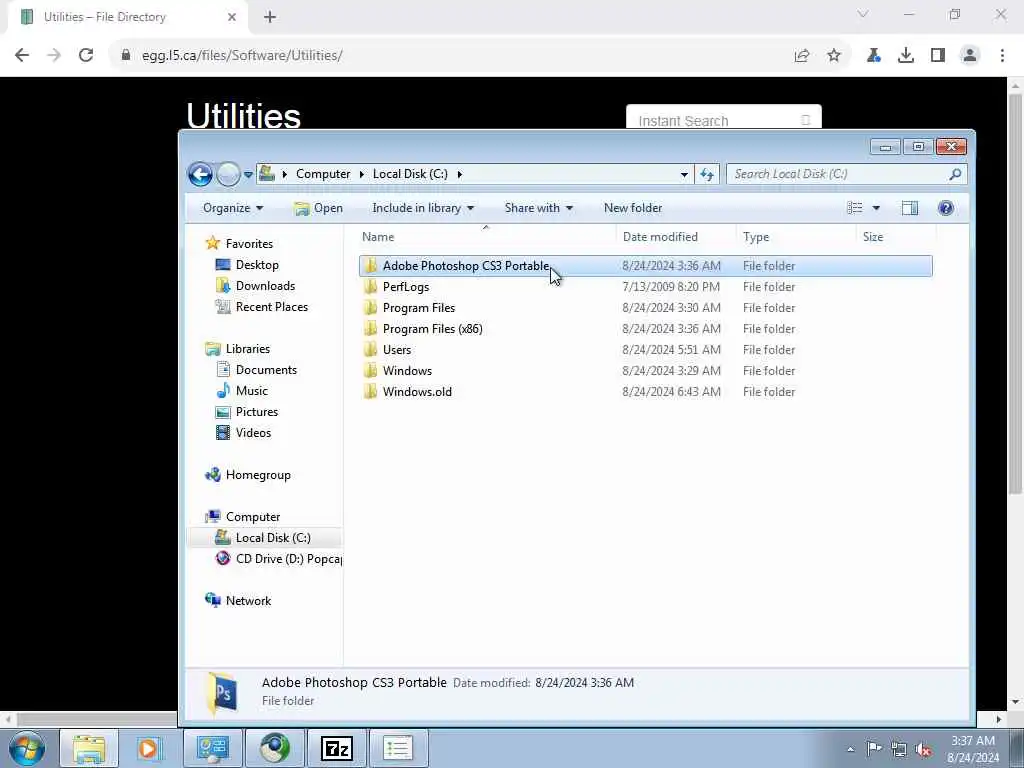The width and height of the screenshot is (1024, 768).
Task: Select the Adobe Photoshop CS3 Portable folder
Action: (645, 266)
